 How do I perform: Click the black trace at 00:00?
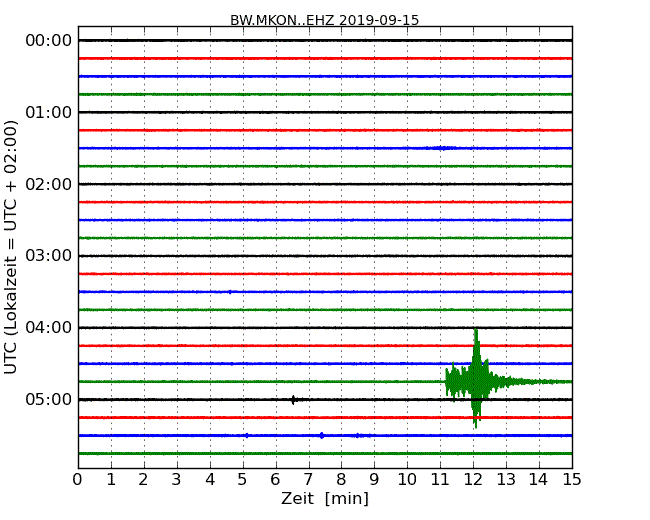point(325,40)
